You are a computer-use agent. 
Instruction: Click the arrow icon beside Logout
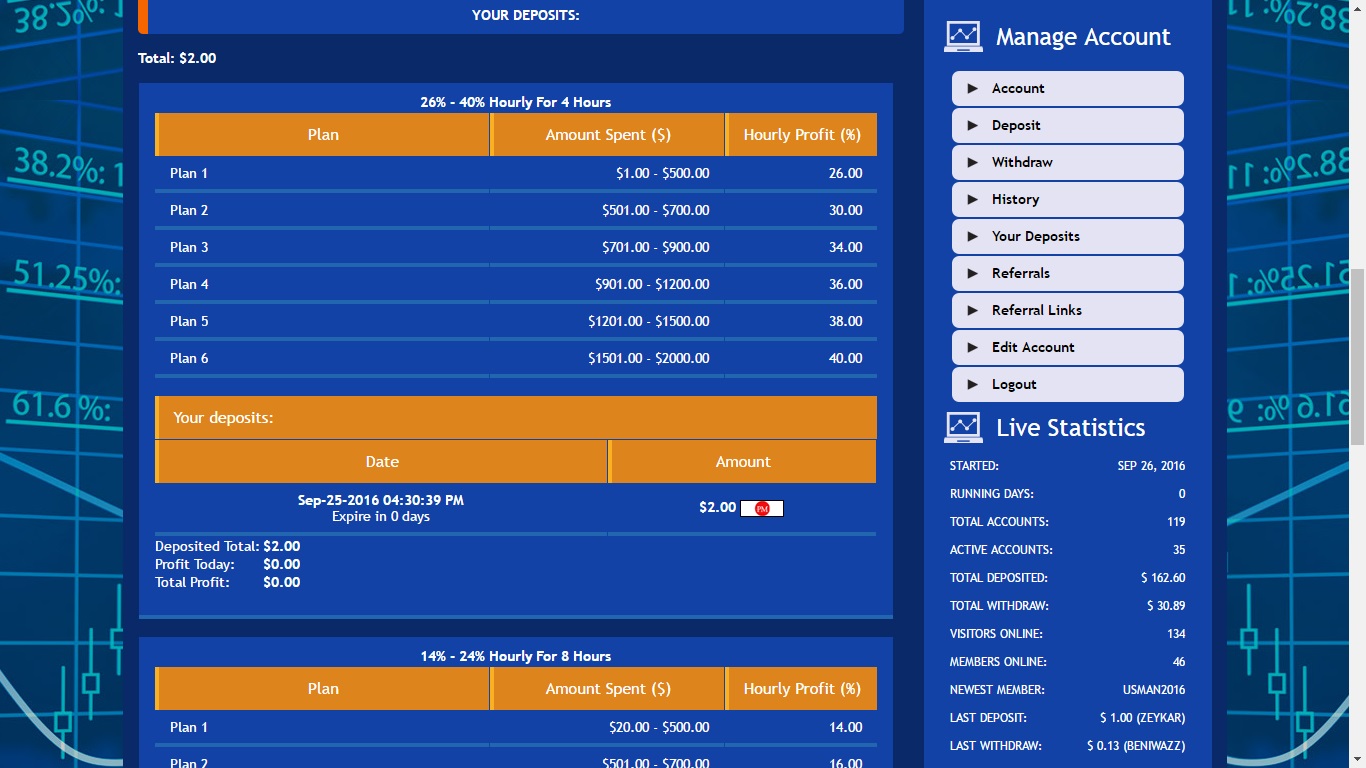(x=972, y=385)
